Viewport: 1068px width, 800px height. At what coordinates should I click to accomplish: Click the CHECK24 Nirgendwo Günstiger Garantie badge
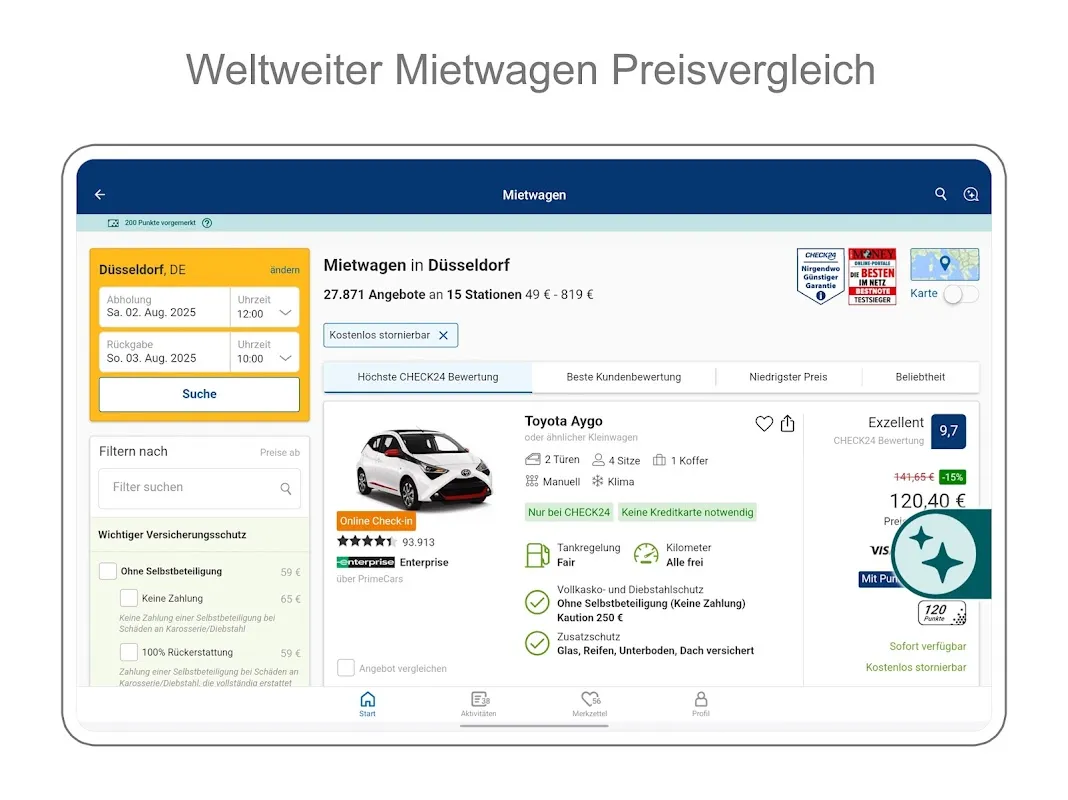(821, 276)
